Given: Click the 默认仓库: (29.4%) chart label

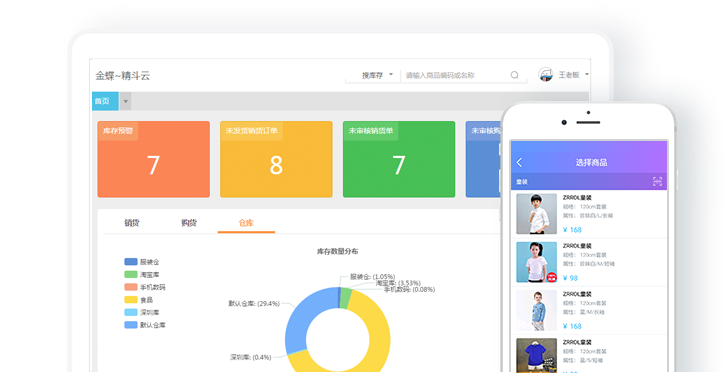Looking at the screenshot, I should click(x=254, y=303).
